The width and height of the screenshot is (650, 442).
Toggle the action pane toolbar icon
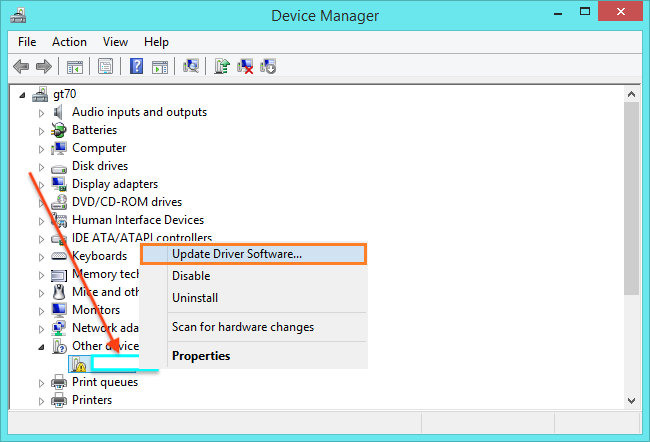(160, 67)
